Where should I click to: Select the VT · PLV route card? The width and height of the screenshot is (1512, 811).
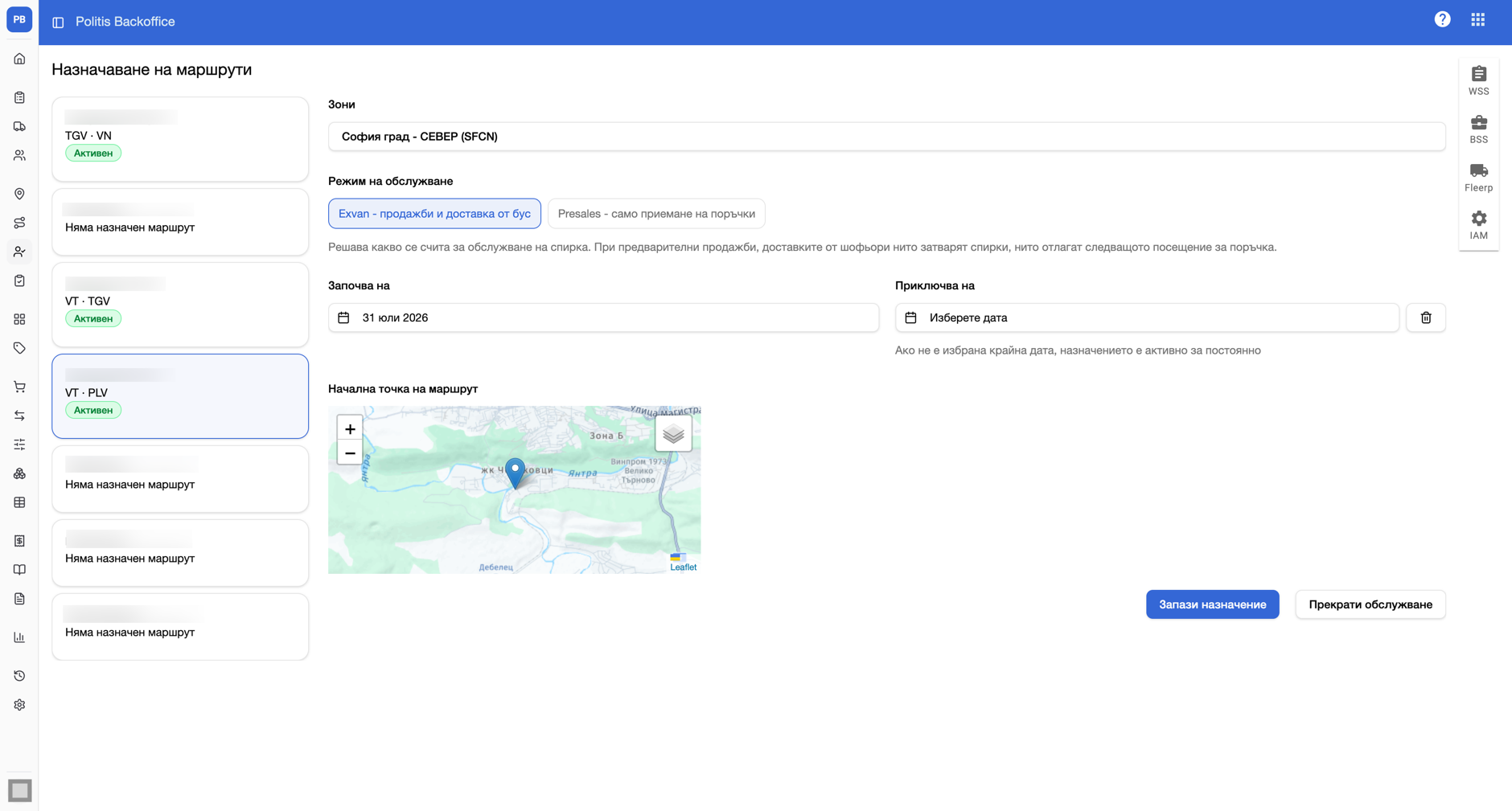tap(180, 396)
